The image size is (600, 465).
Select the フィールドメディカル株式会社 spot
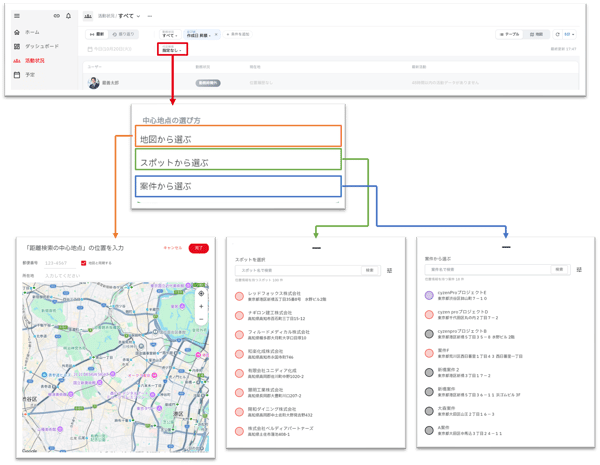point(274,335)
